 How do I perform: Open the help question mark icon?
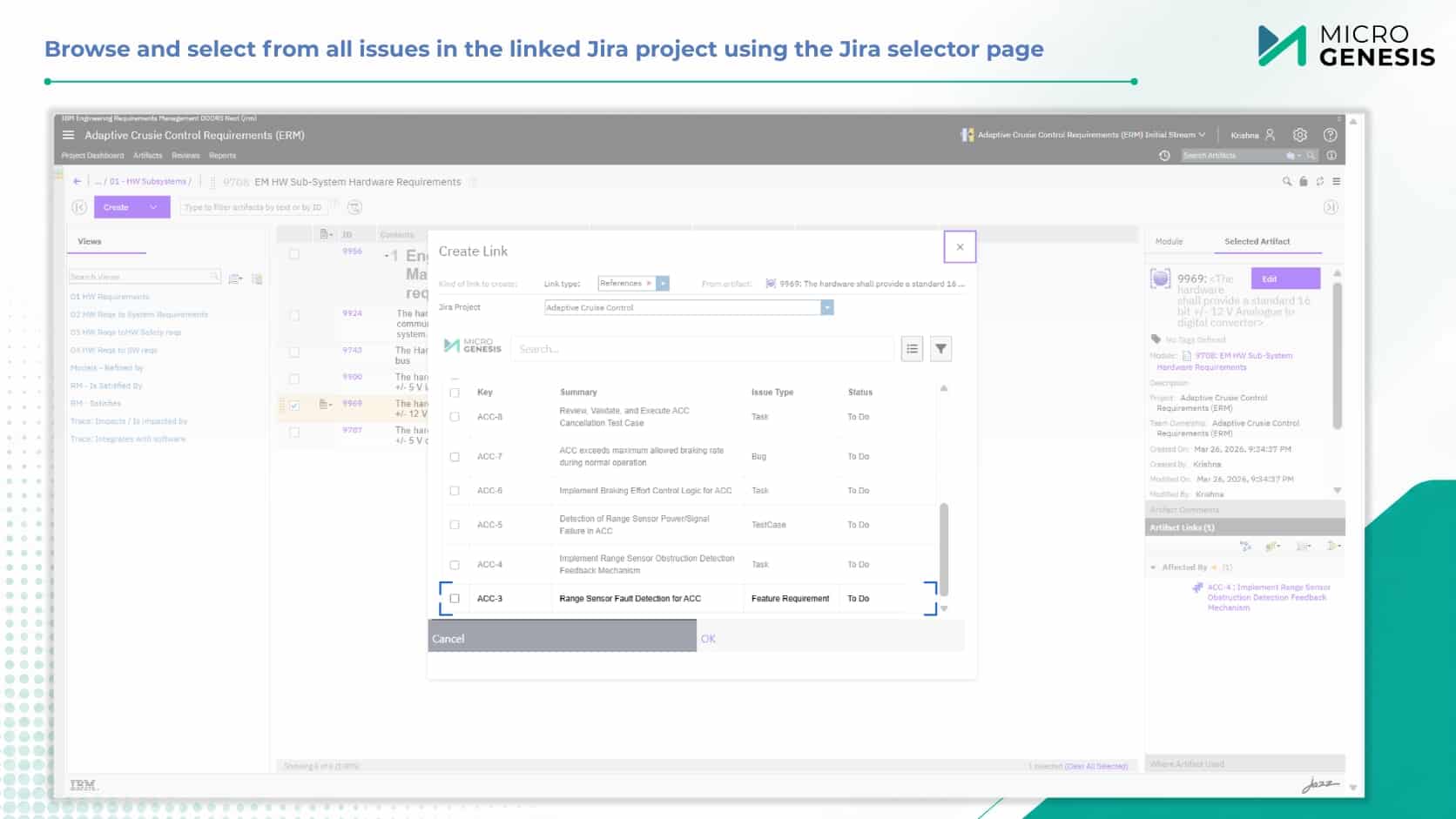pyautogui.click(x=1330, y=135)
